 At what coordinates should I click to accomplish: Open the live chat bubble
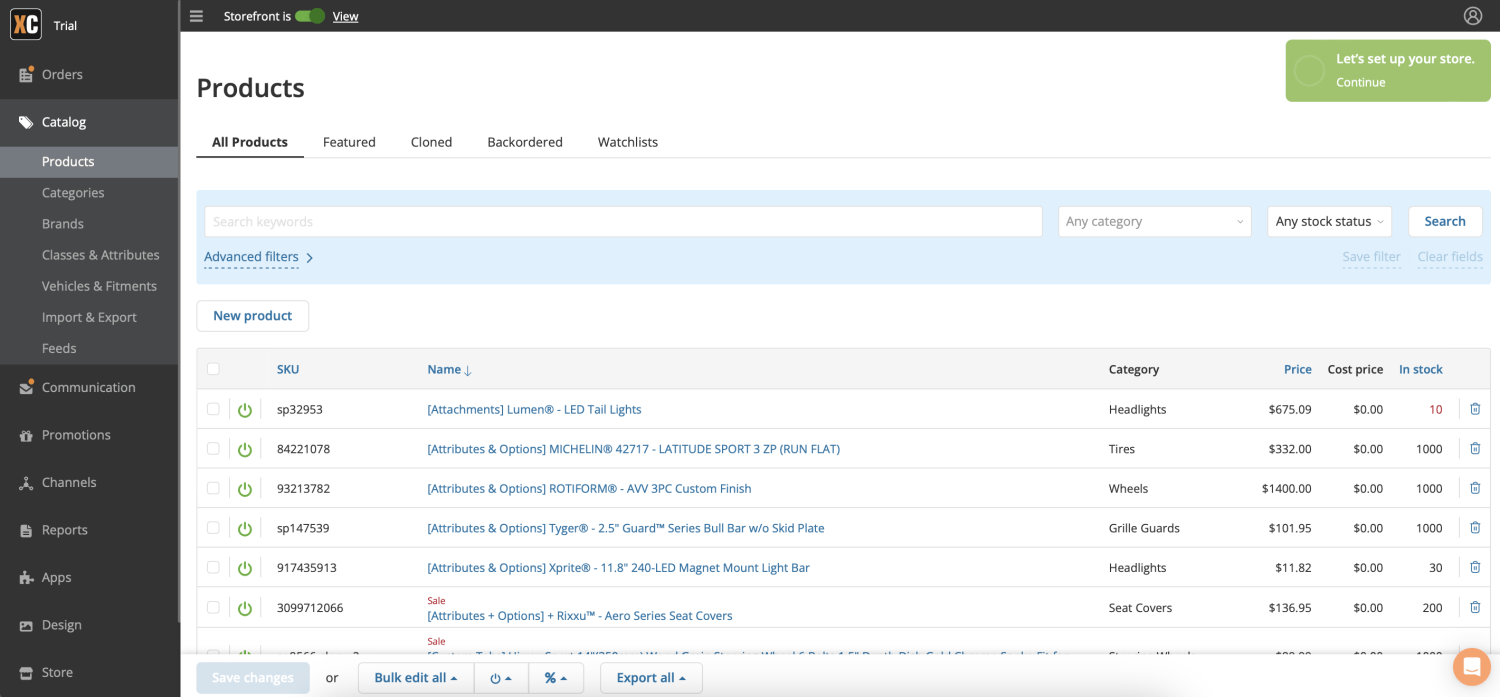1471,666
